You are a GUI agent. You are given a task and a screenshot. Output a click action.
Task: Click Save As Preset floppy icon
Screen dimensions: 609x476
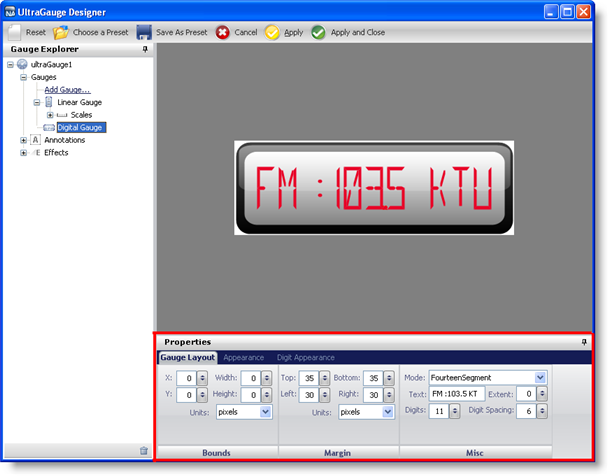click(x=144, y=32)
